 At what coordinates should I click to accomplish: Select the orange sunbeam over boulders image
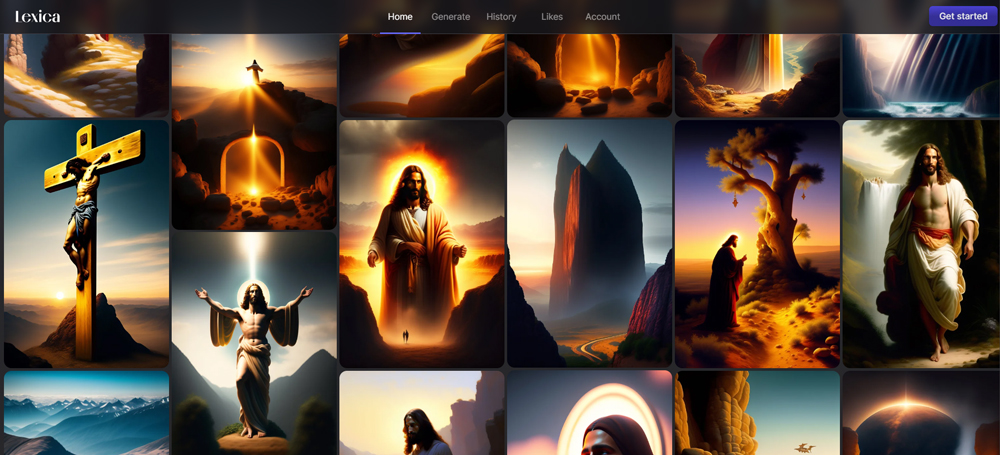(x=422, y=75)
